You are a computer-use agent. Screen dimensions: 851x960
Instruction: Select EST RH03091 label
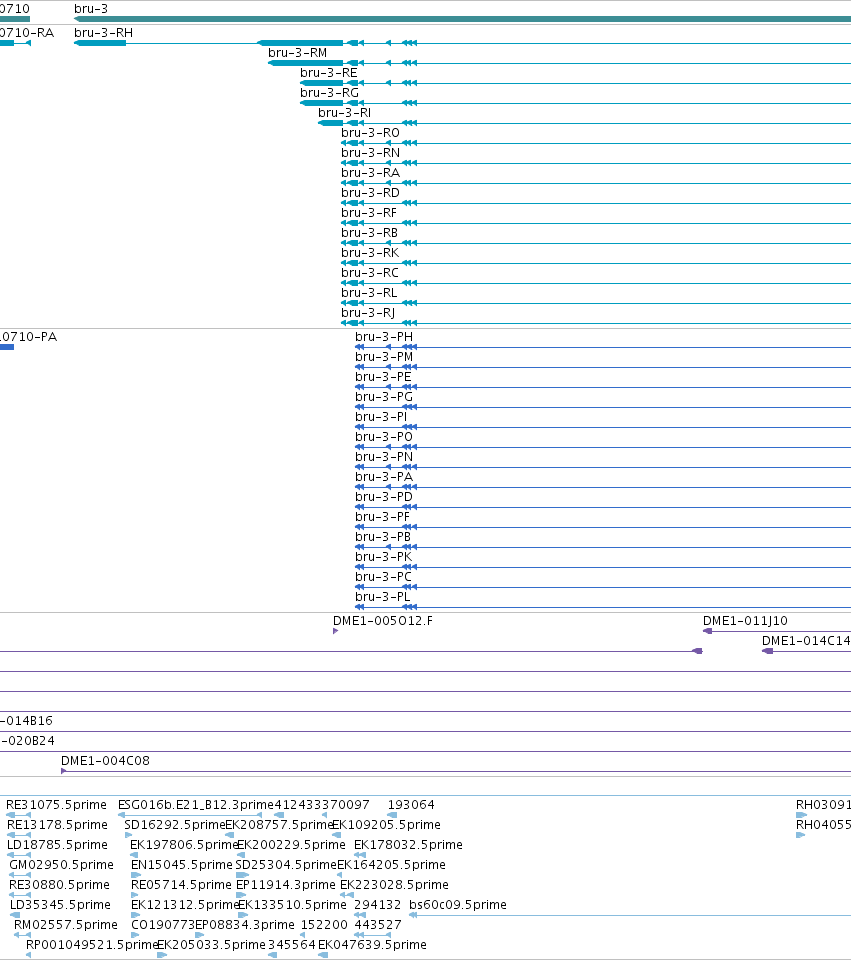pos(823,805)
